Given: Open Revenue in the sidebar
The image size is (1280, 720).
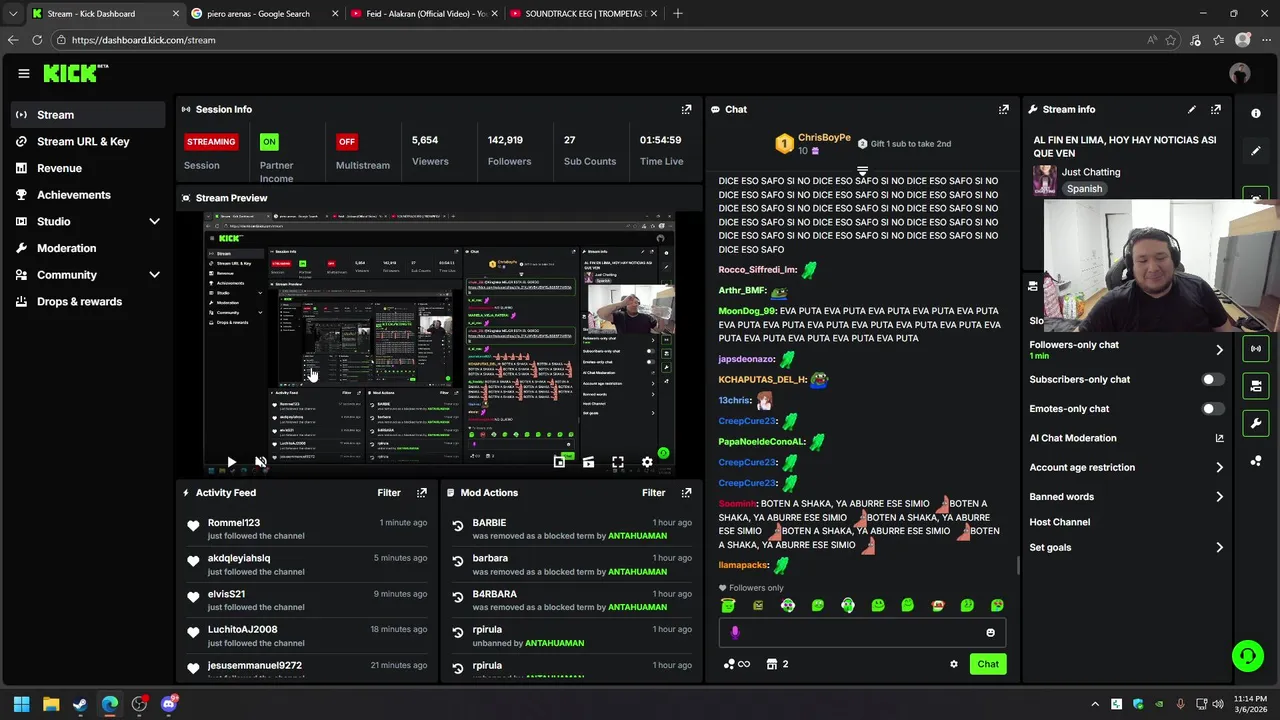Looking at the screenshot, I should 88,168.
